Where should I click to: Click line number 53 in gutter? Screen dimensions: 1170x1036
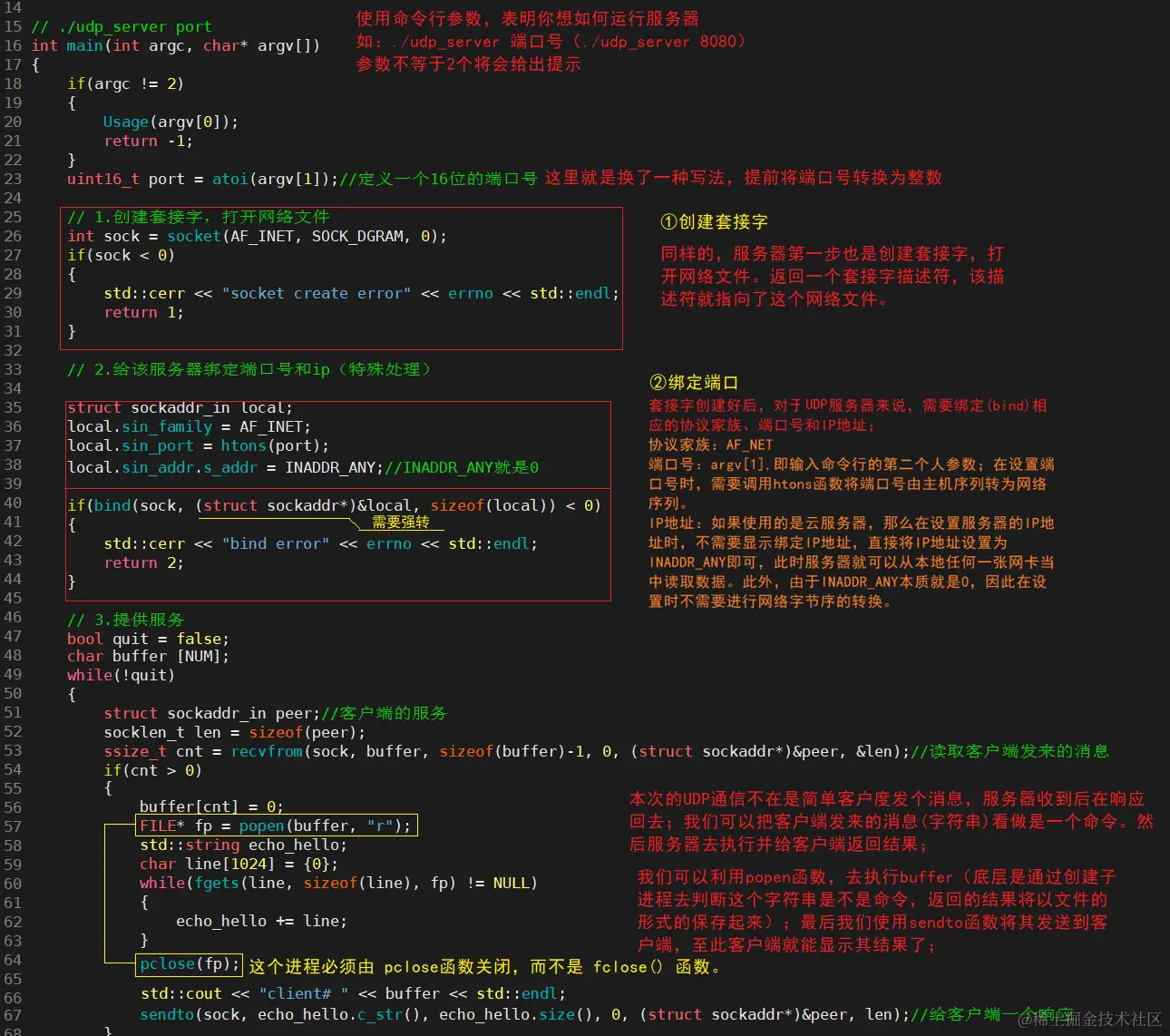[x=13, y=750]
